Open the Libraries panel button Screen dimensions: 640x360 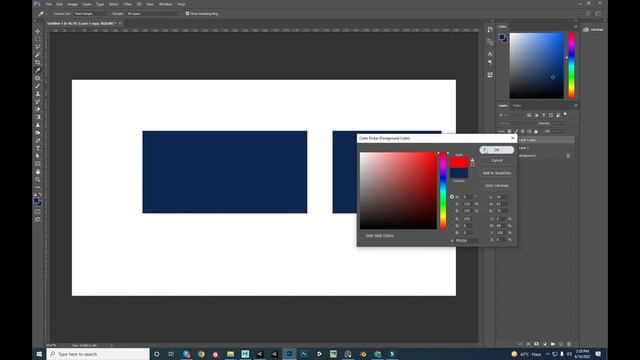click(x=593, y=30)
